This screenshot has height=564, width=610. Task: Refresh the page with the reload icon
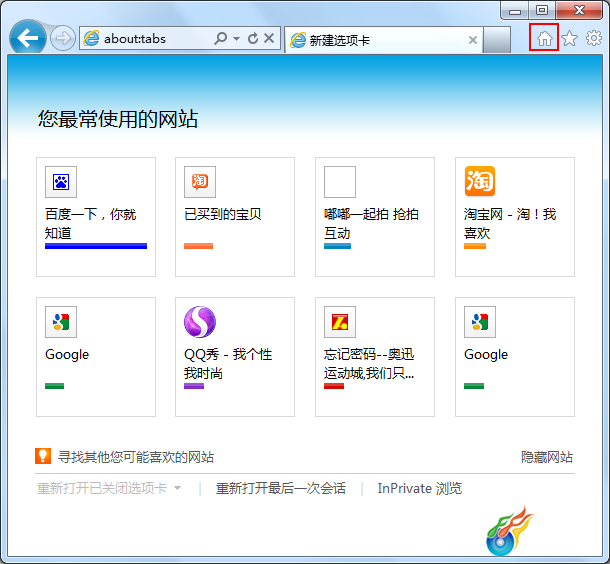[253, 38]
